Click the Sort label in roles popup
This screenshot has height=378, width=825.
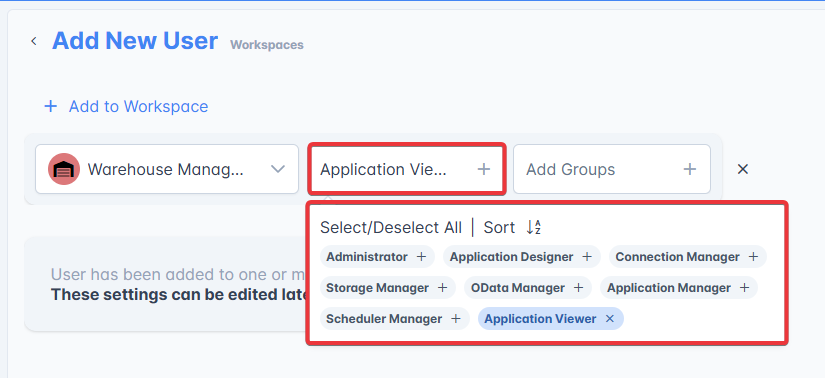tap(499, 227)
